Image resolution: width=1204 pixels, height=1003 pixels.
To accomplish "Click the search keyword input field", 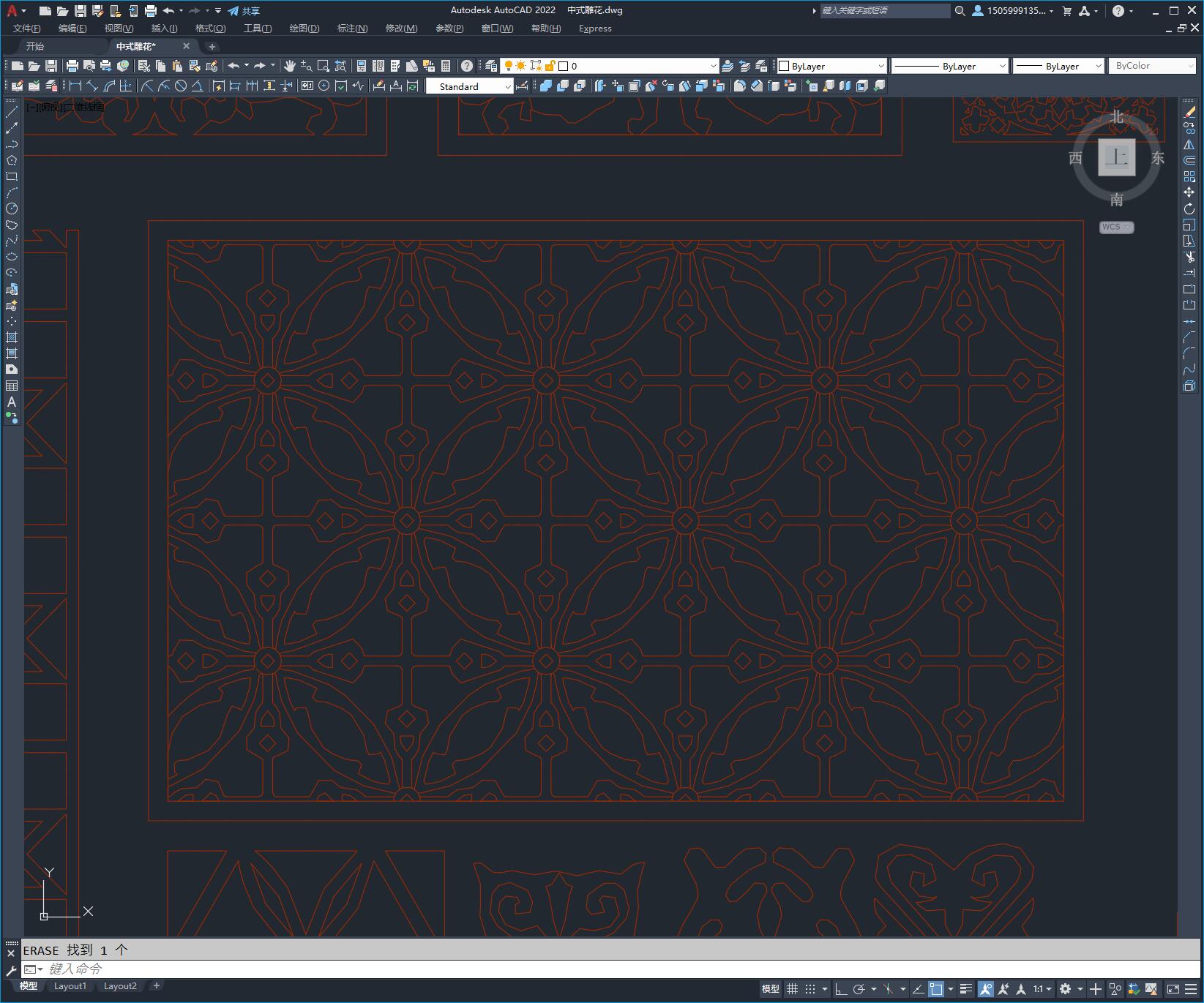I will tap(885, 11).
